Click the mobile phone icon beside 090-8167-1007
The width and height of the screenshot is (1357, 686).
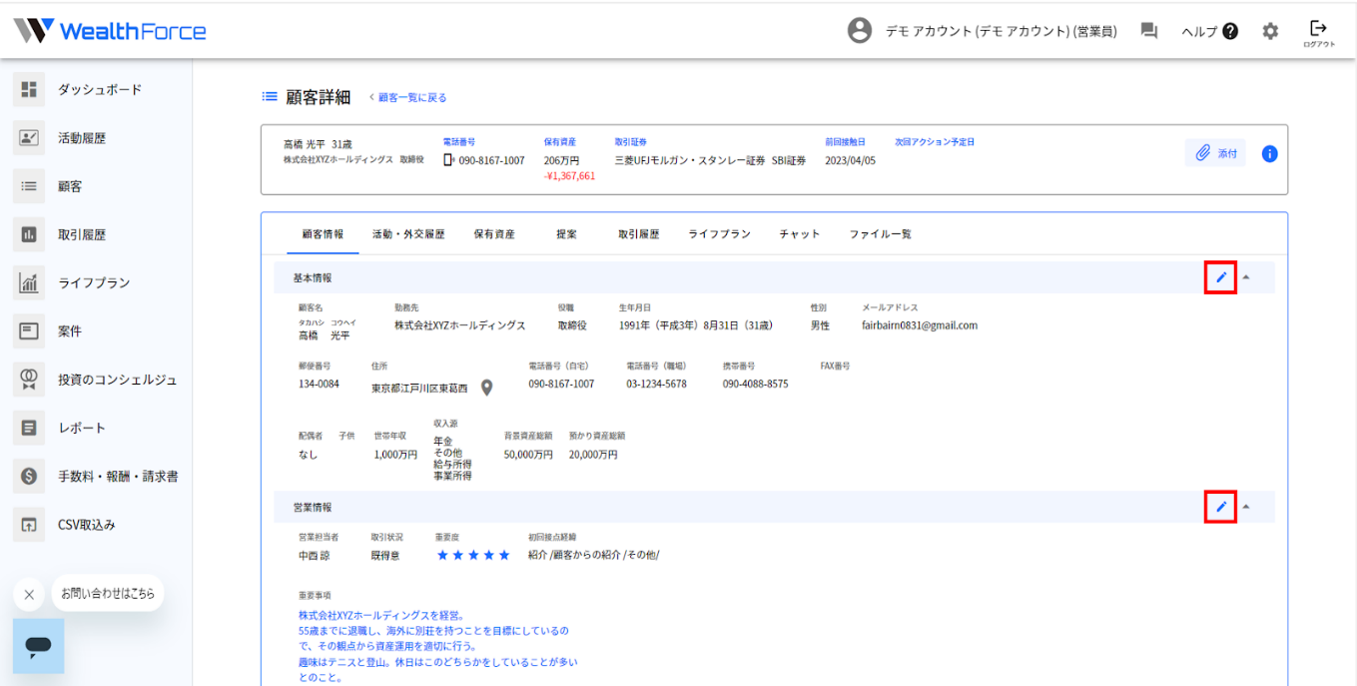(x=448, y=160)
